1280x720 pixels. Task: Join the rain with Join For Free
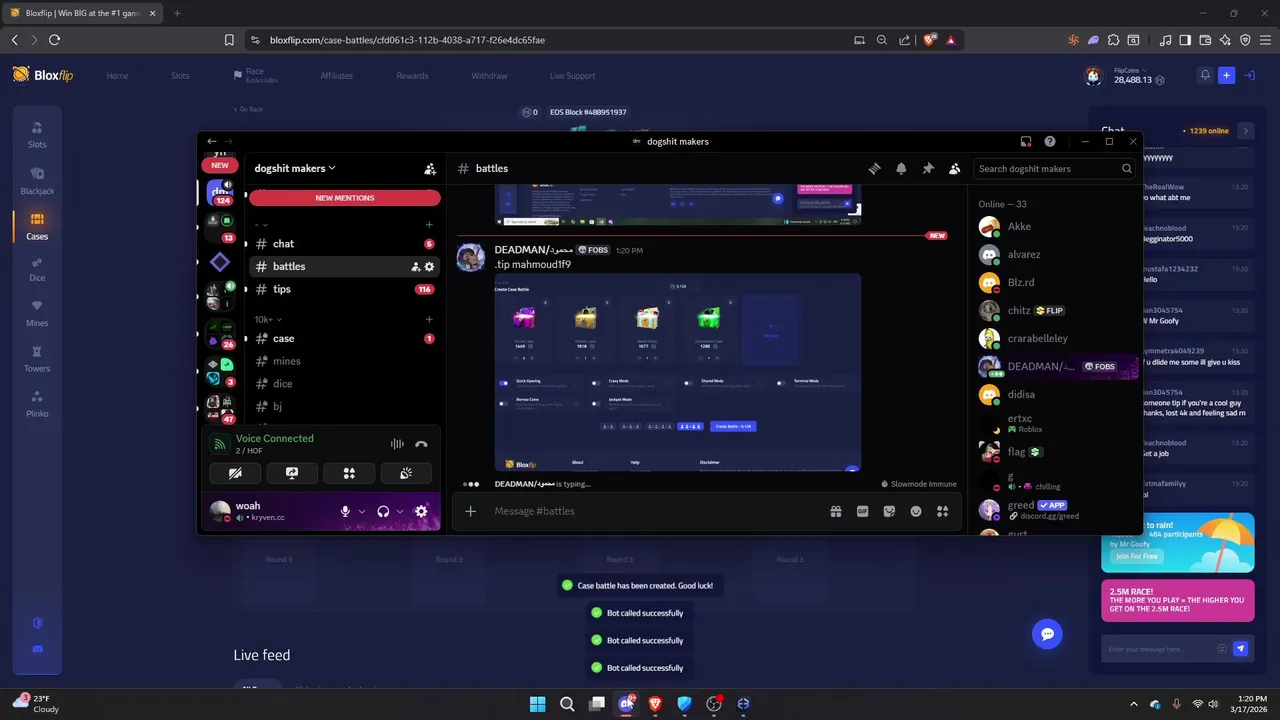coord(1136,556)
